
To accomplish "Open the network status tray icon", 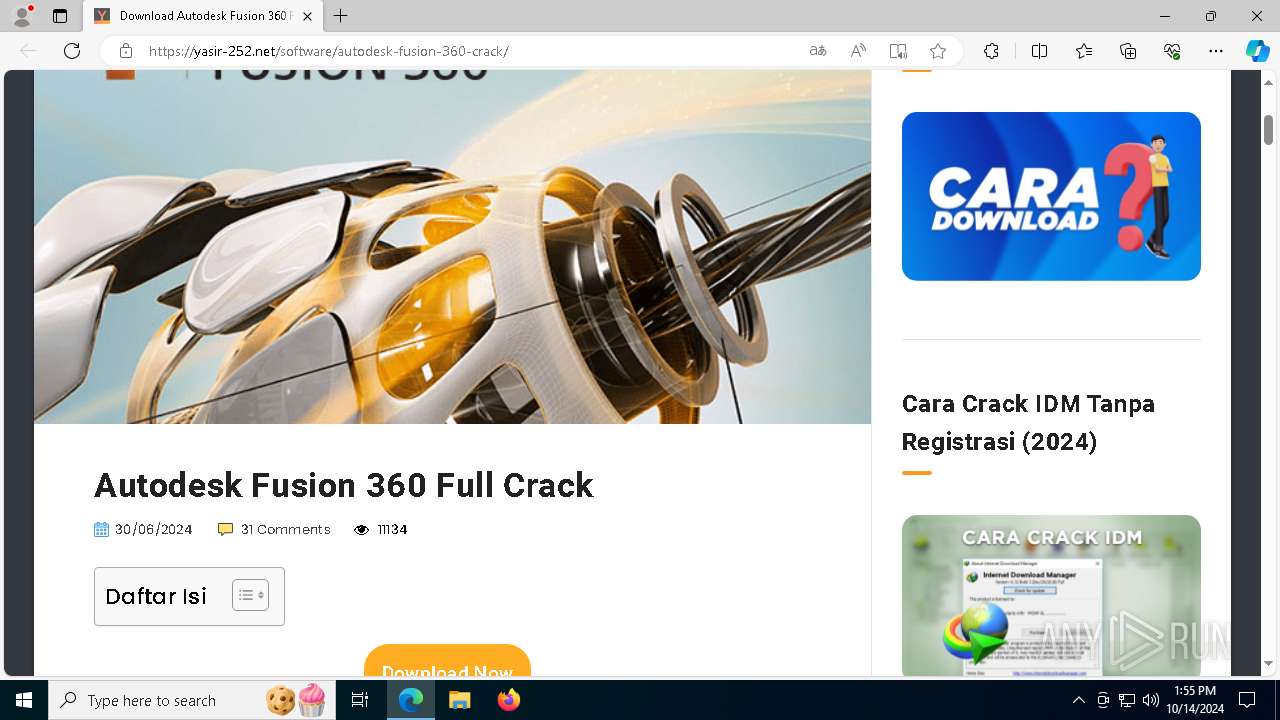I will pos(1127,700).
